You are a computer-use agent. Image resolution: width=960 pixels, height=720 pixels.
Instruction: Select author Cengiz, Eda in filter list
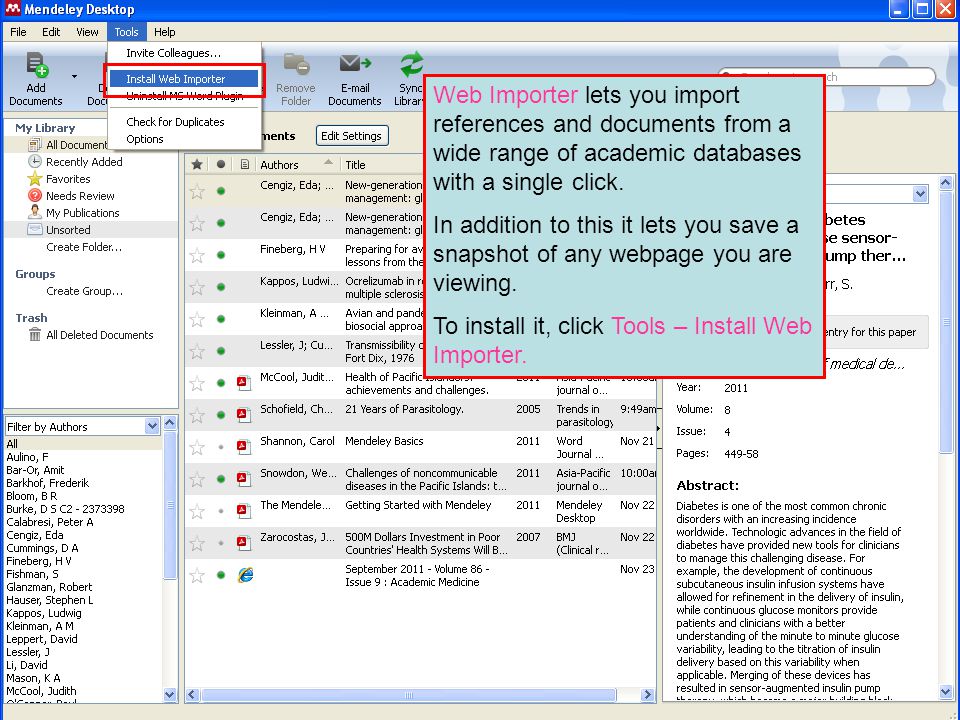coord(34,535)
